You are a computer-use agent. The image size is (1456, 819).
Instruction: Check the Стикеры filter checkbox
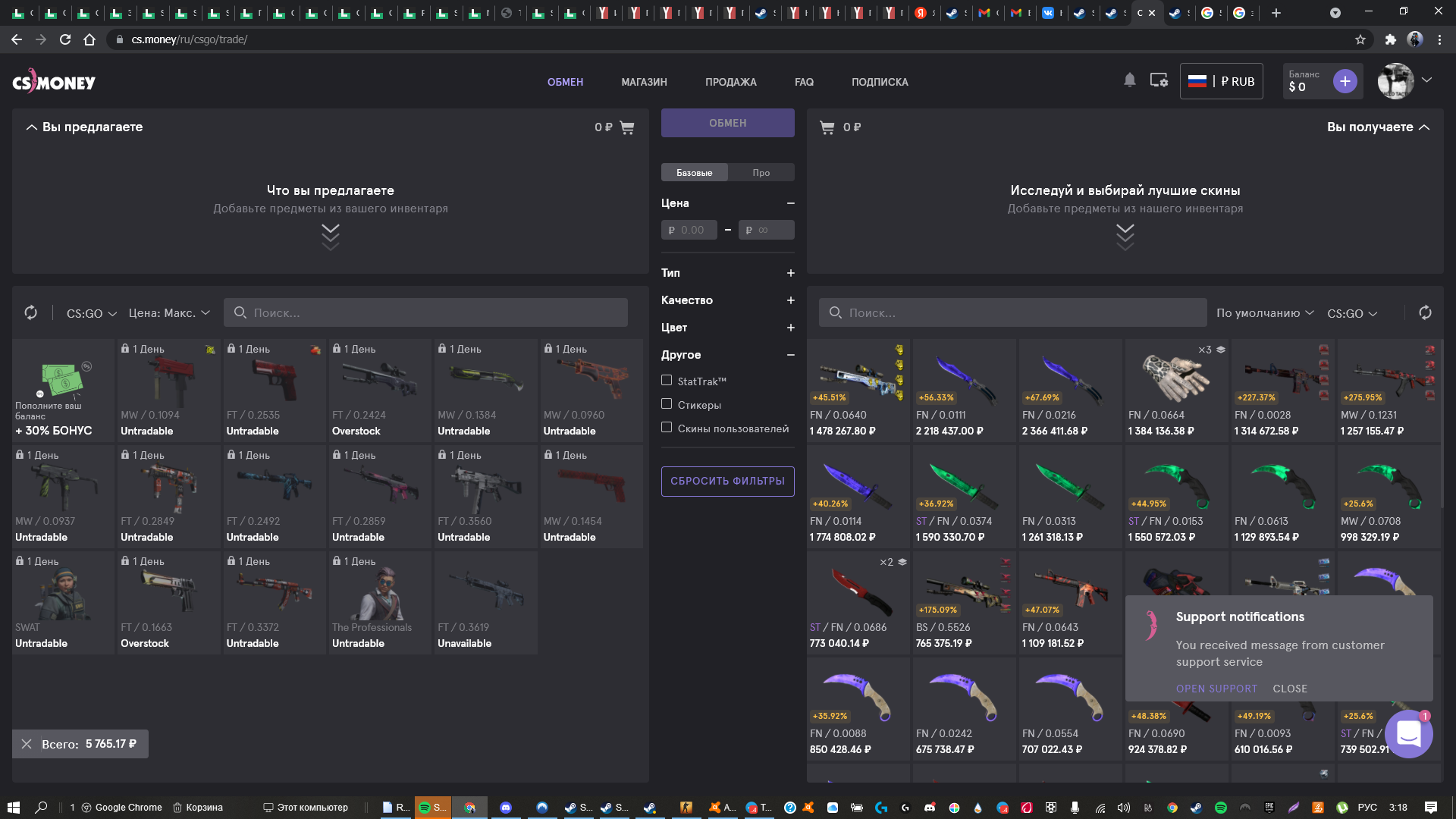tap(667, 404)
